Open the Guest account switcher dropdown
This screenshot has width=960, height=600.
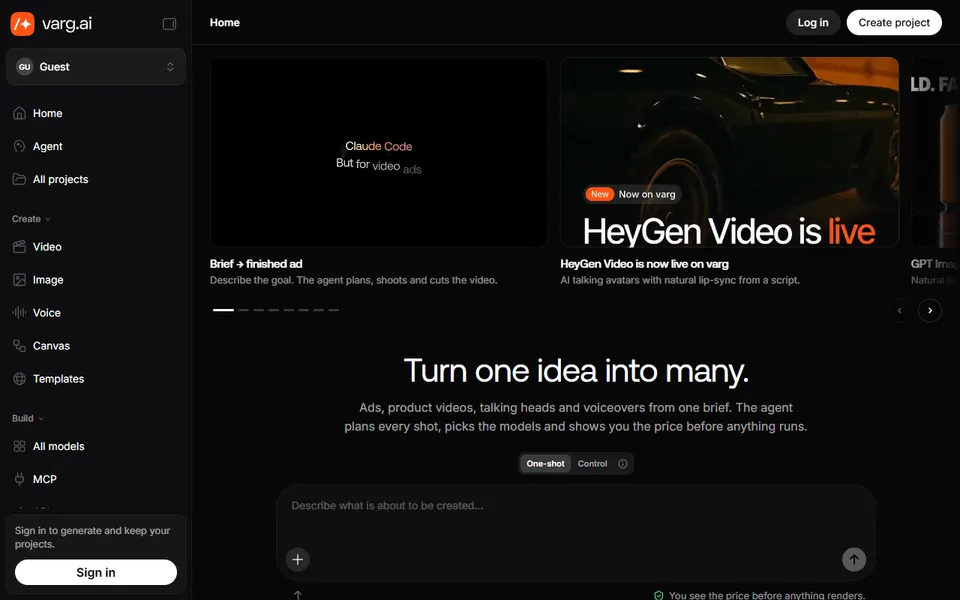pyautogui.click(x=96, y=67)
